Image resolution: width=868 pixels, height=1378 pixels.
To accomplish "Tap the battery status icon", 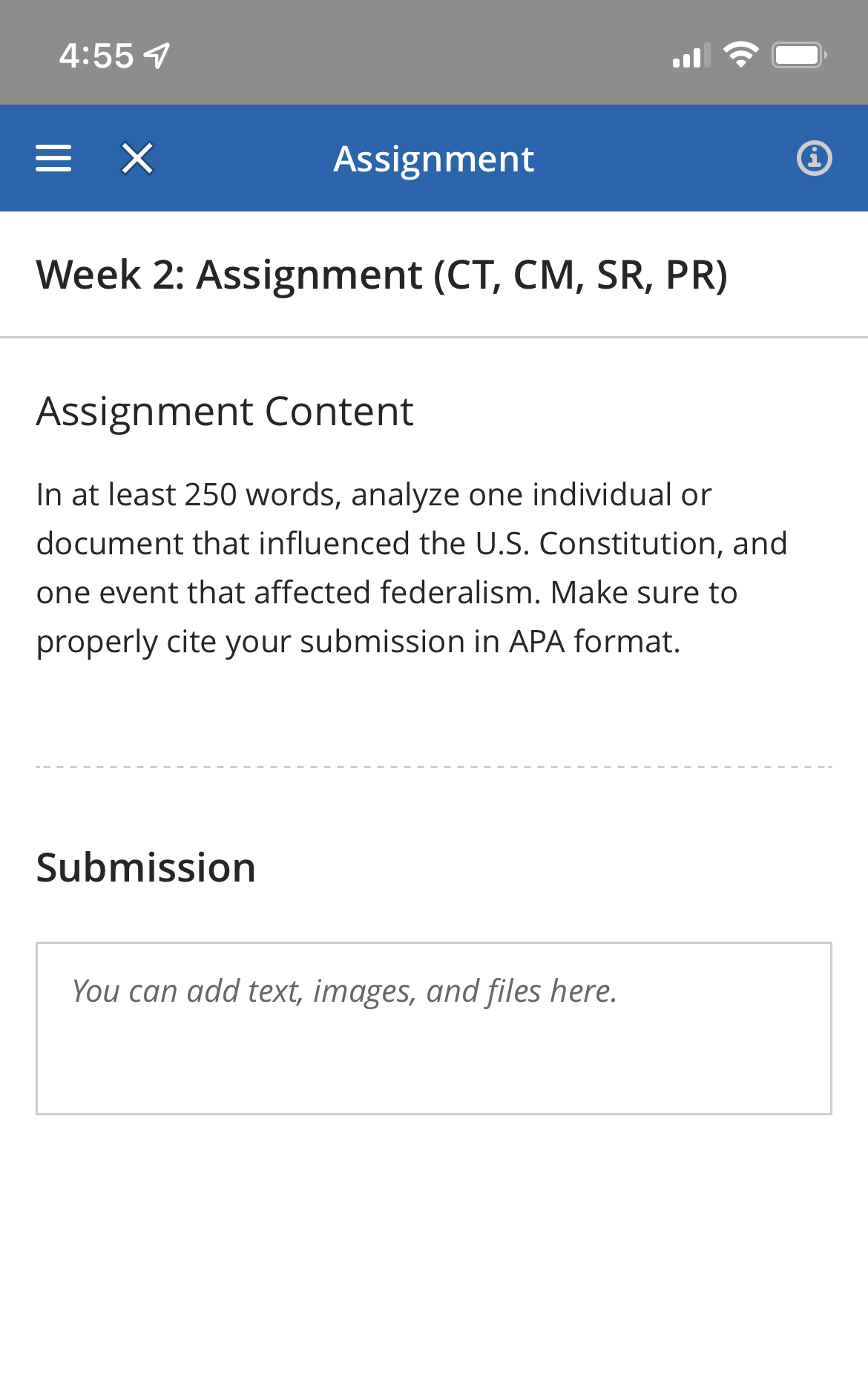I will click(798, 56).
